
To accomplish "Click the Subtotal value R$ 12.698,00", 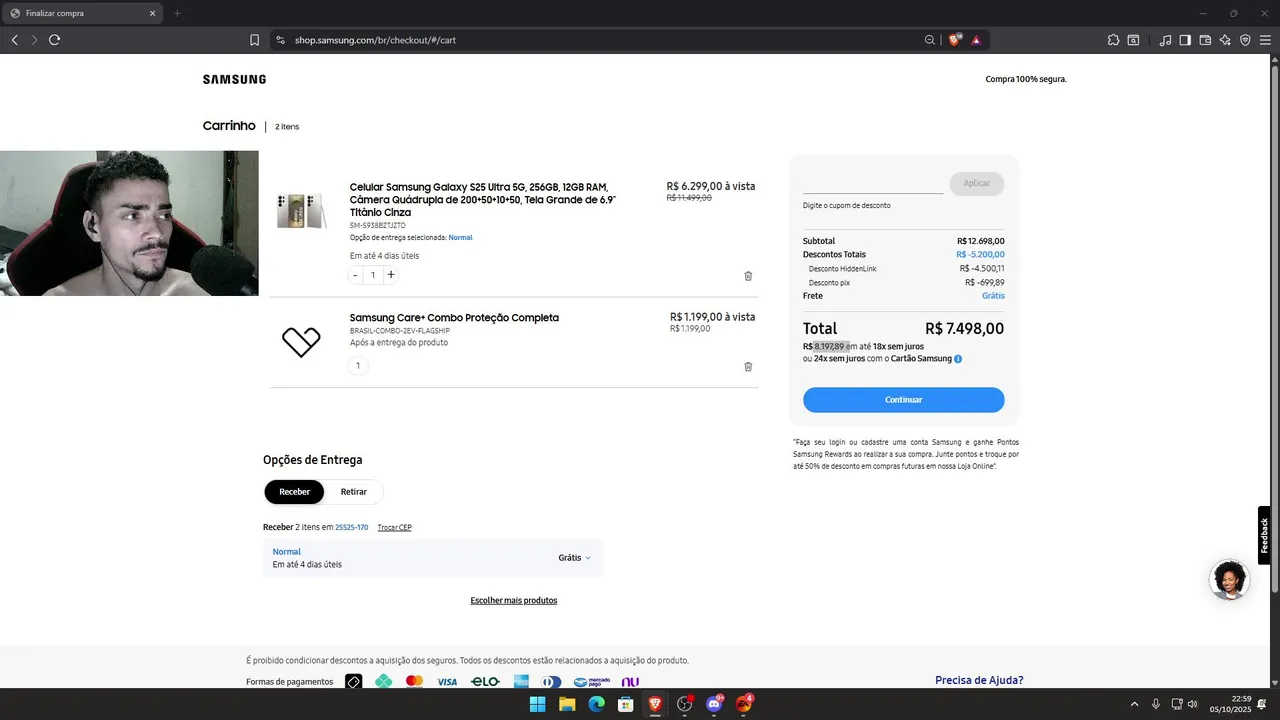I will click(980, 241).
